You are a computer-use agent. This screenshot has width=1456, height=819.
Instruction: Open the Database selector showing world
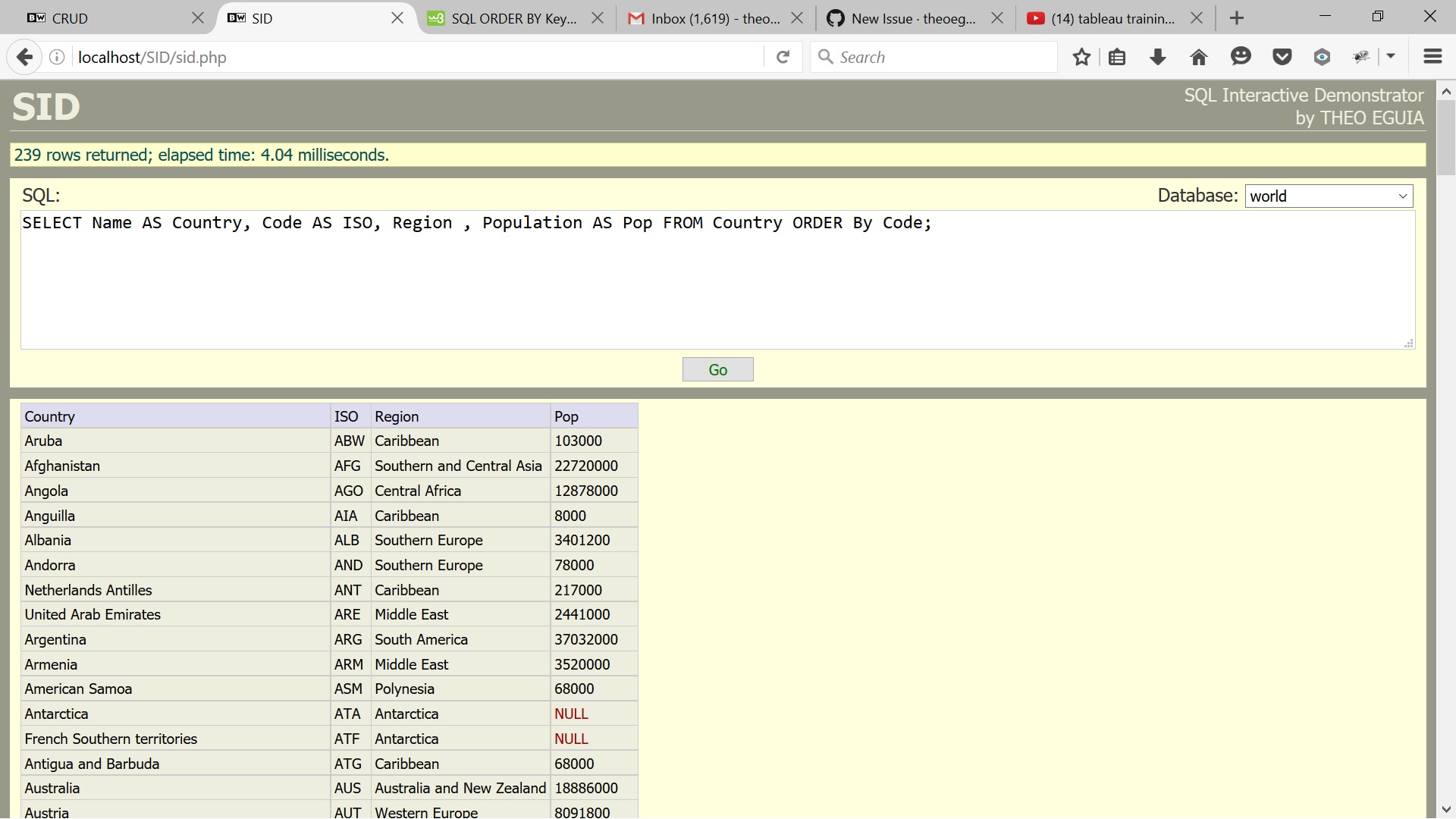click(1329, 196)
